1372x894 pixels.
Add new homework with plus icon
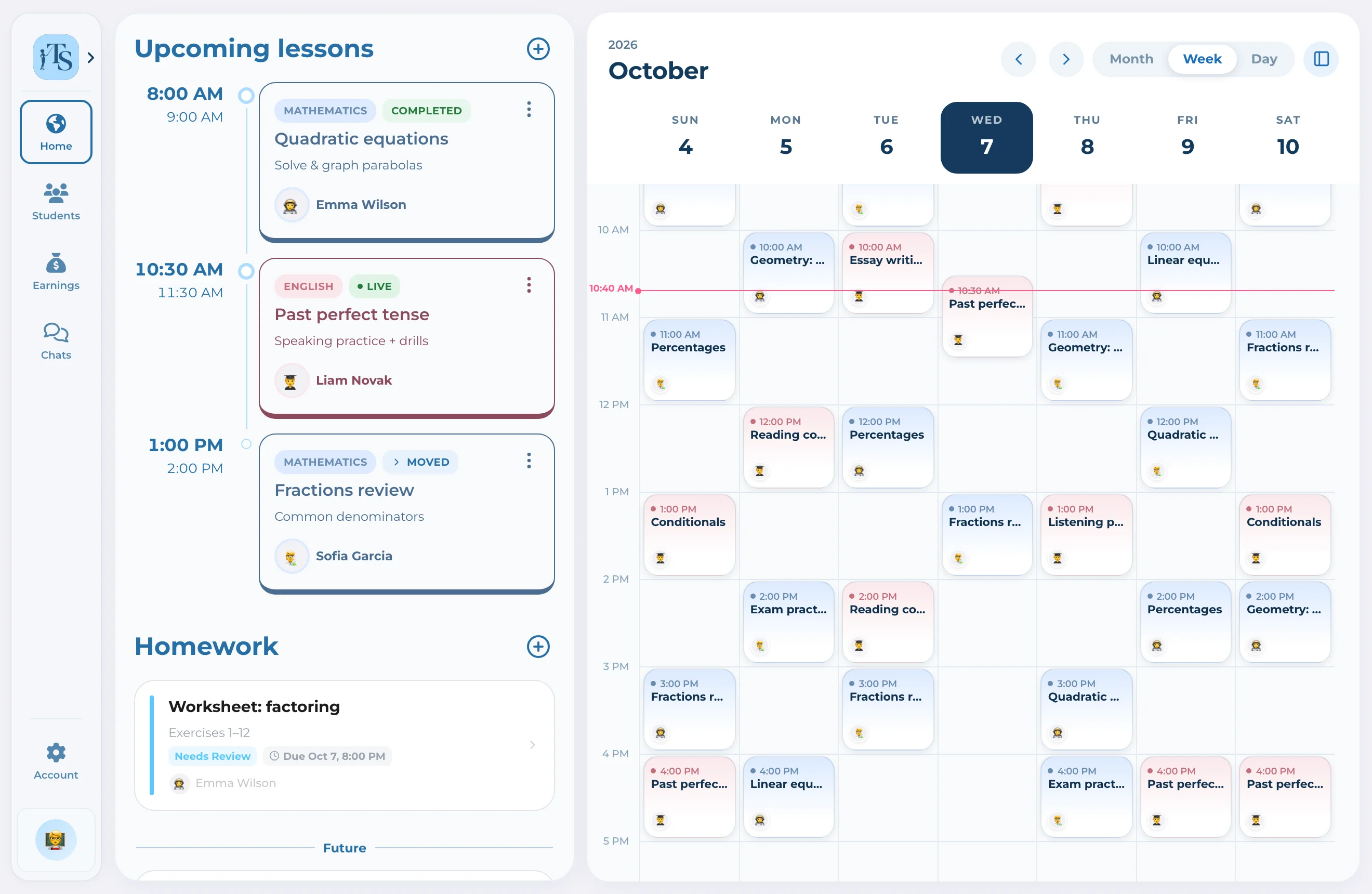(x=538, y=647)
